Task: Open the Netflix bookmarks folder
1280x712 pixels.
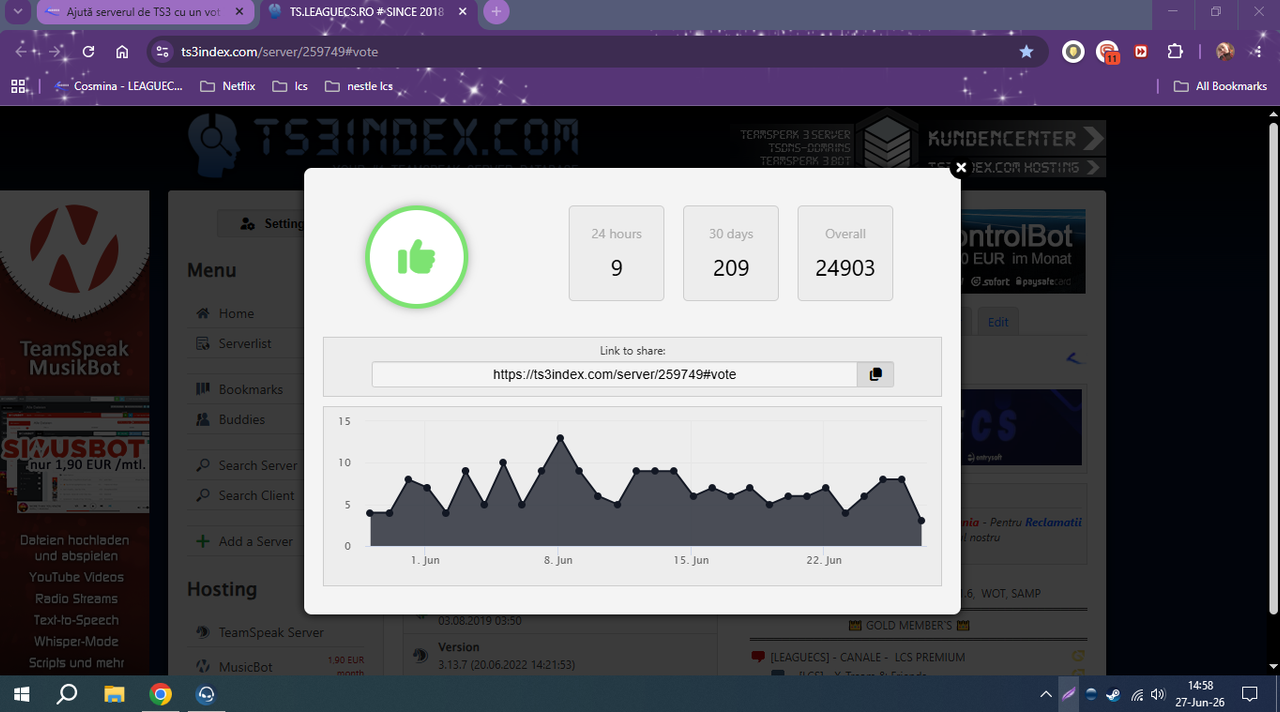Action: click(228, 86)
